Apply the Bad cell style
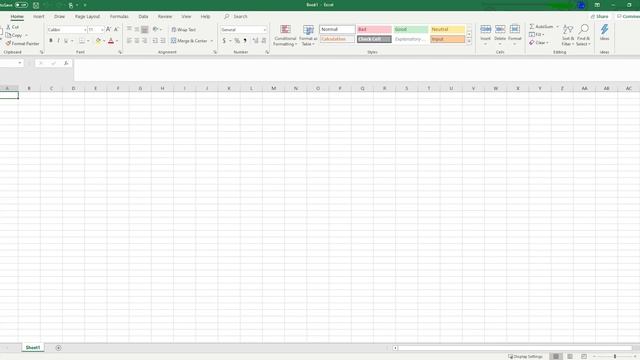The width and height of the screenshot is (640, 360). (x=374, y=29)
